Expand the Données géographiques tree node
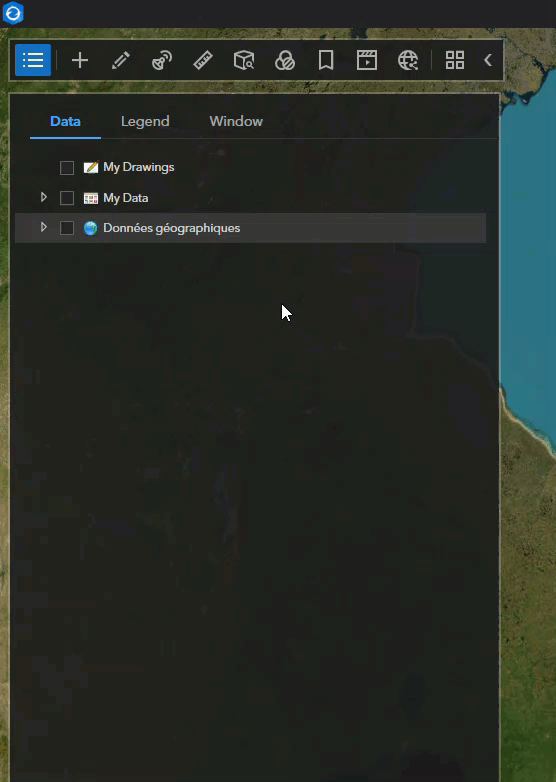This screenshot has height=782, width=556. click(x=44, y=227)
